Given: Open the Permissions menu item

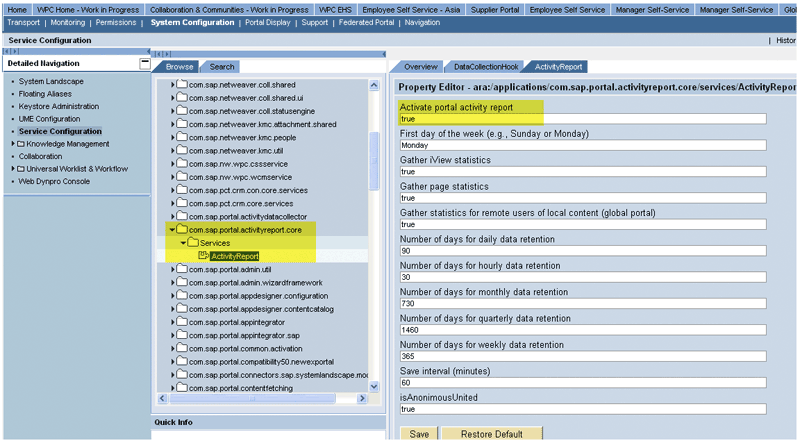Looking at the screenshot, I should click(116, 22).
